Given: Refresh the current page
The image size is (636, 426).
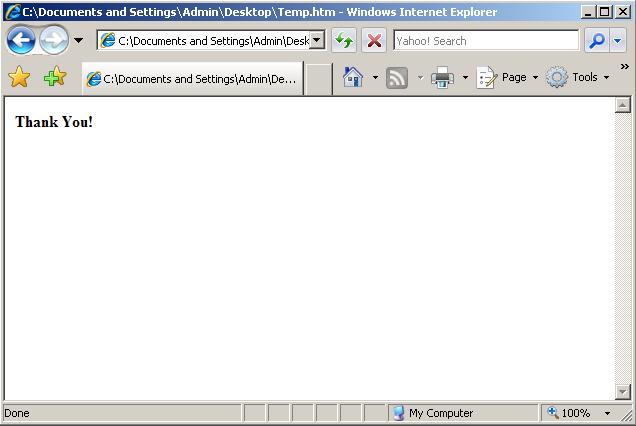Looking at the screenshot, I should [344, 41].
